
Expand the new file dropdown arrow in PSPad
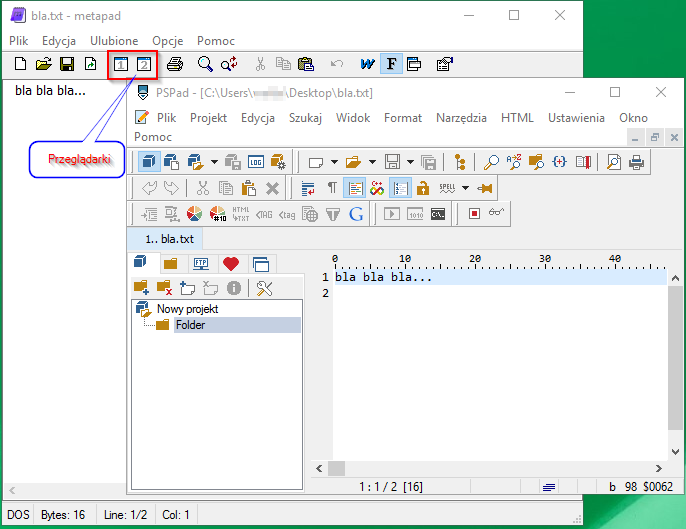click(332, 162)
